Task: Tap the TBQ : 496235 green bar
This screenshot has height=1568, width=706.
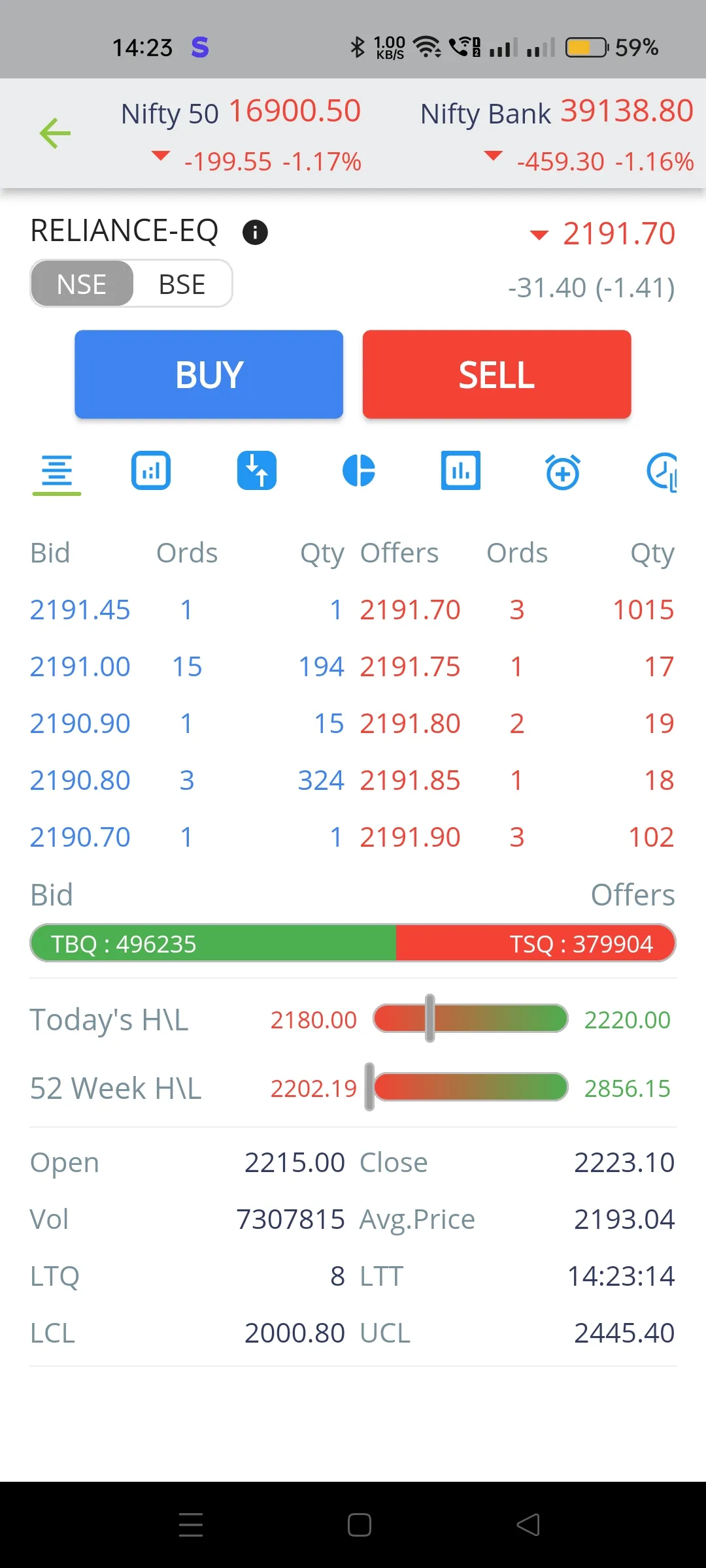Action: pos(213,943)
